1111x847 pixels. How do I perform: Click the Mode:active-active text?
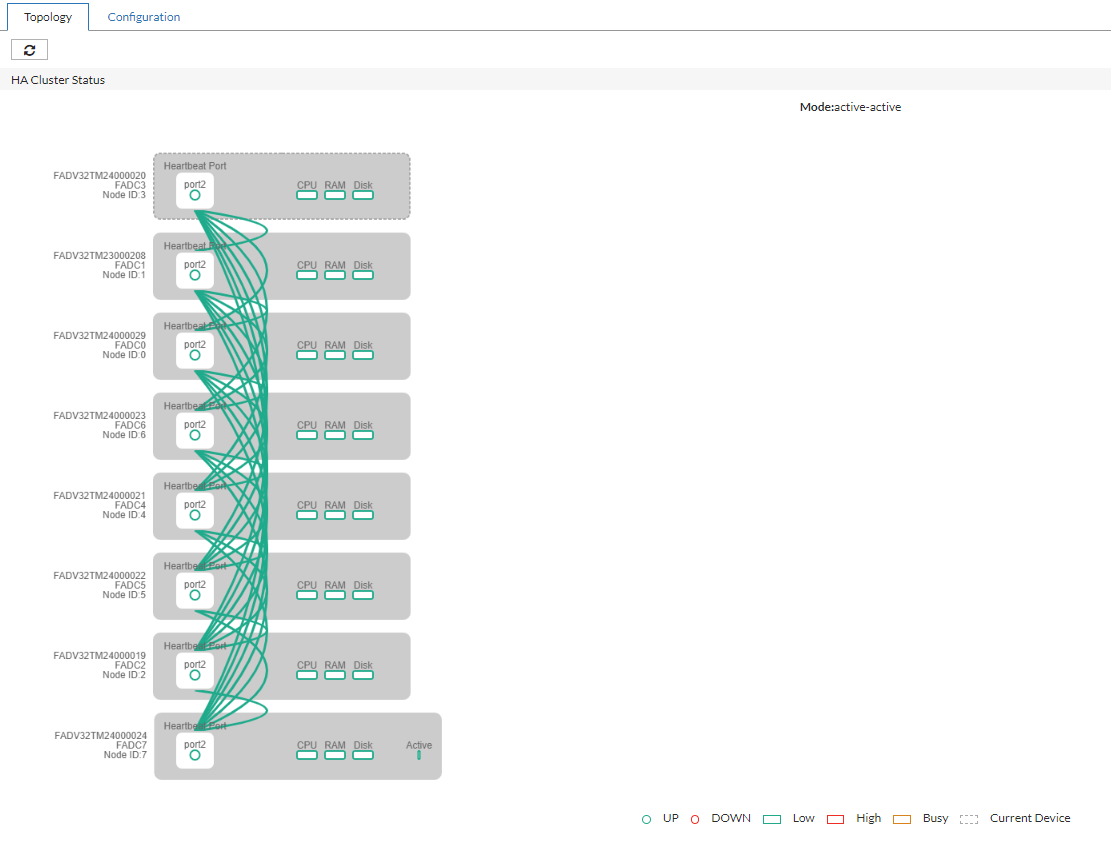tap(850, 107)
